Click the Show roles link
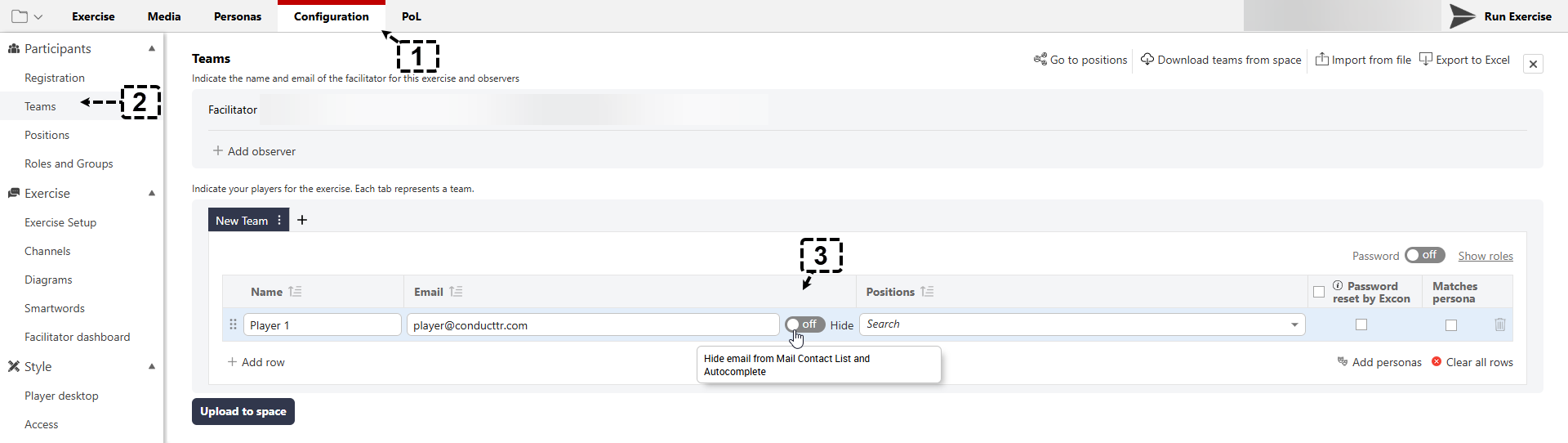Viewport: 1568px width, 443px height. [1485, 256]
